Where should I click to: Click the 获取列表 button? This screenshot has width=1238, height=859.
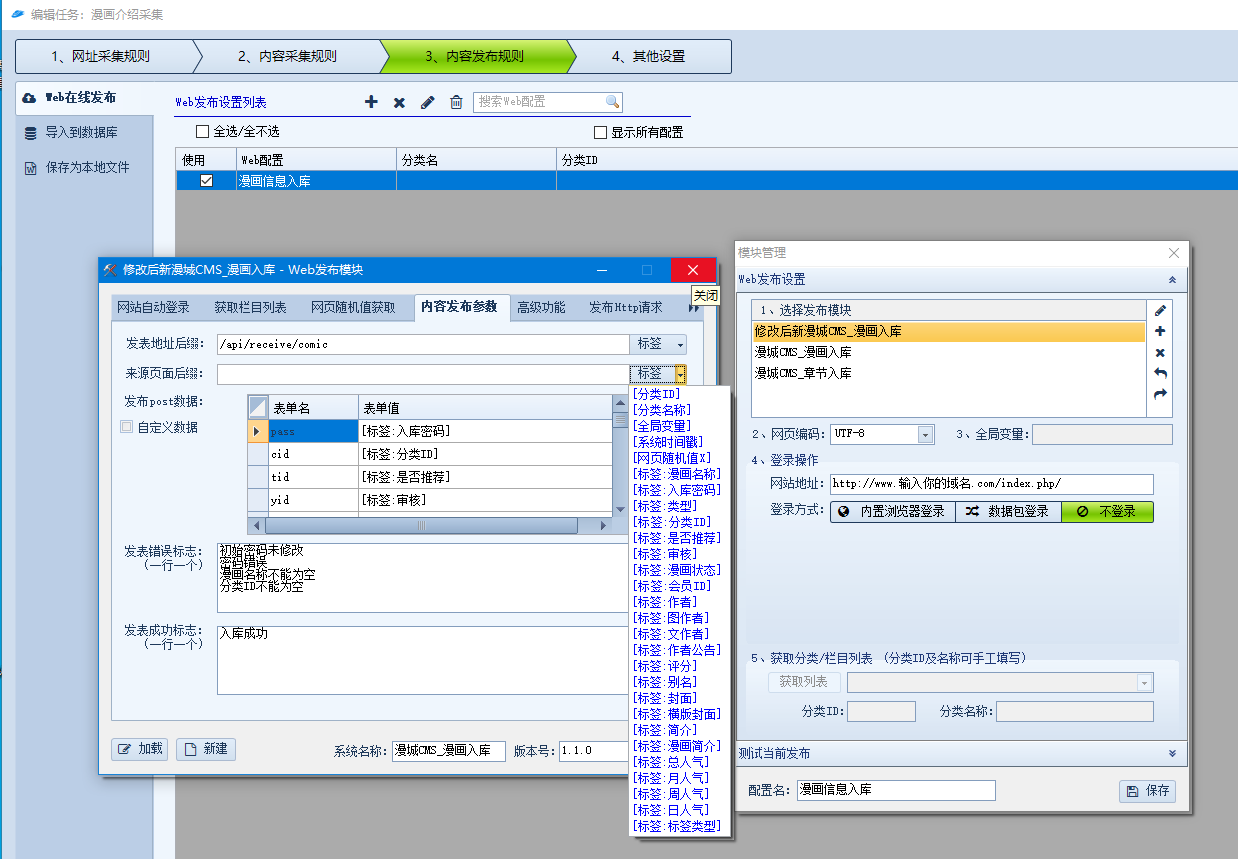[804, 682]
